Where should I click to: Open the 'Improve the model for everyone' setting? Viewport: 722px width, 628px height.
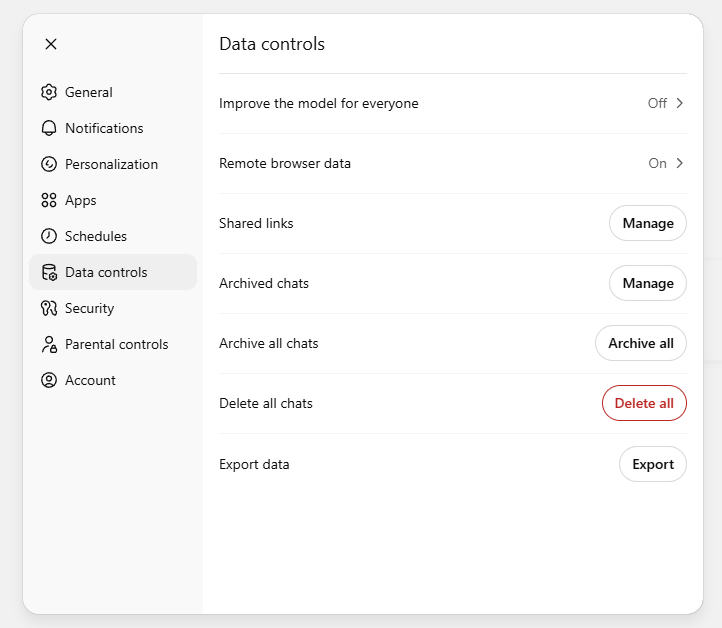319,103
